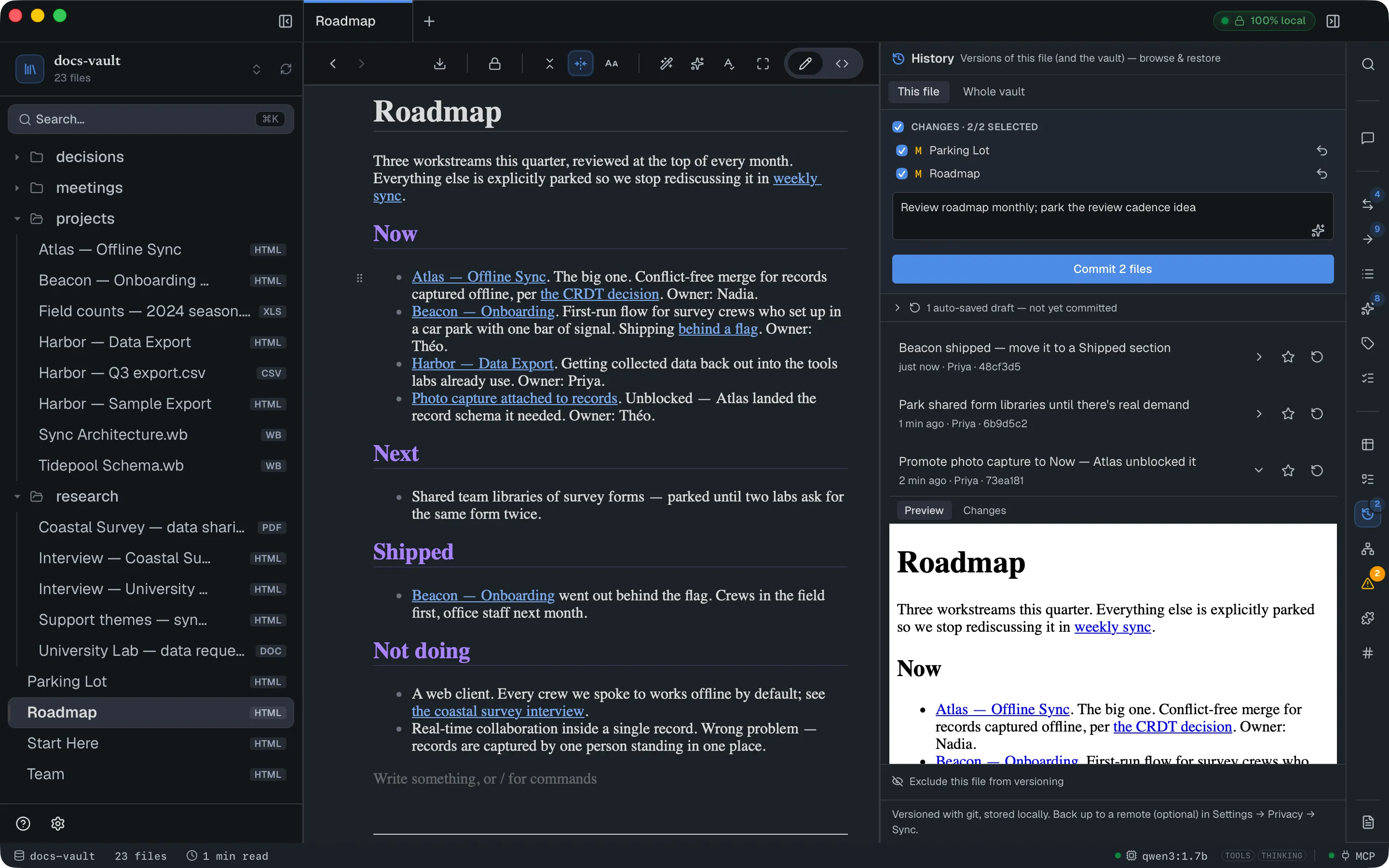Viewport: 1389px width, 868px height.
Task: Toggle the focus/center-width icon in toolbar
Action: 580,64
